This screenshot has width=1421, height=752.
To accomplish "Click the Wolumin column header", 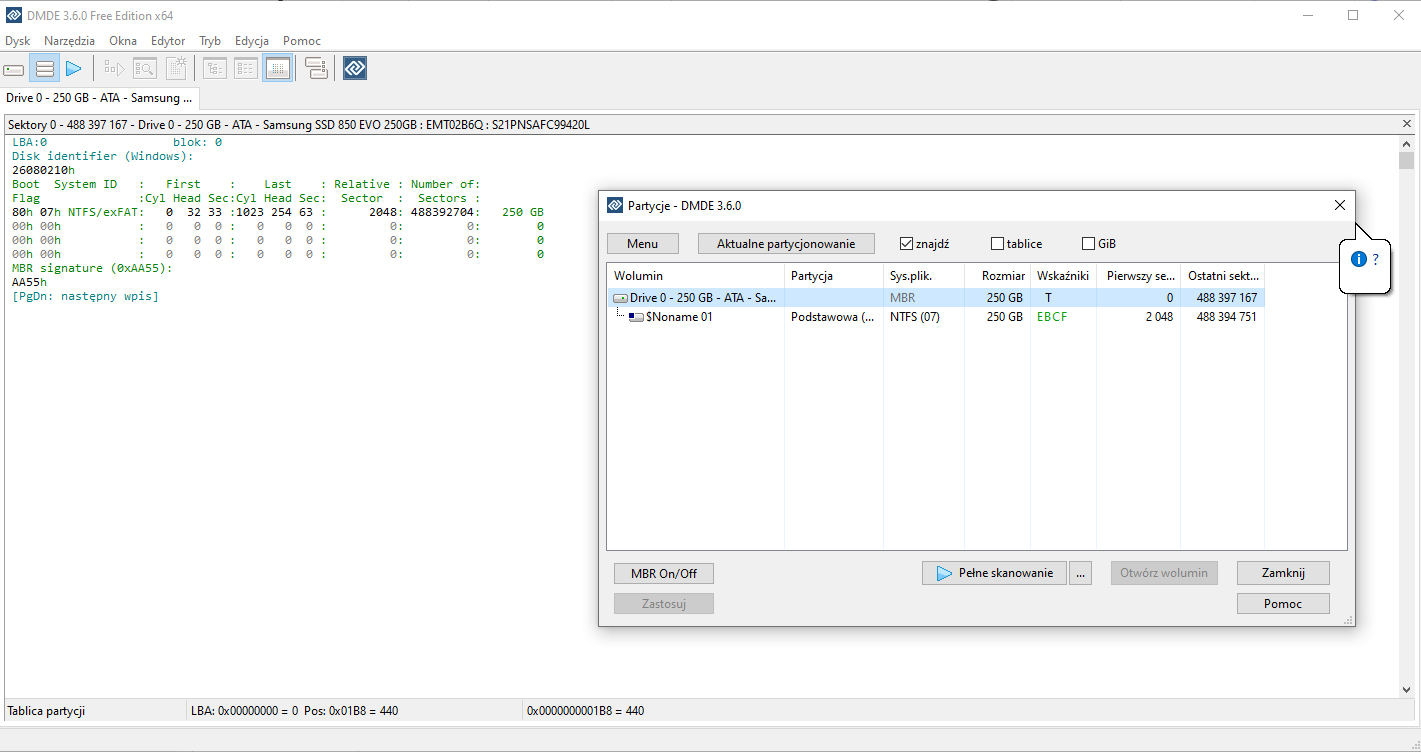I will 696,275.
